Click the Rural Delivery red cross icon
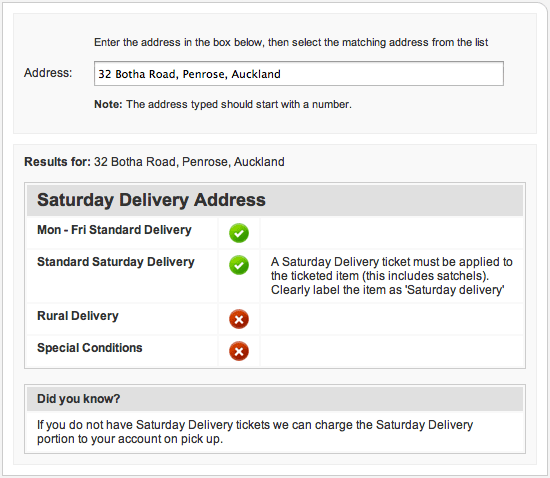The width and height of the screenshot is (550, 478). 239,319
